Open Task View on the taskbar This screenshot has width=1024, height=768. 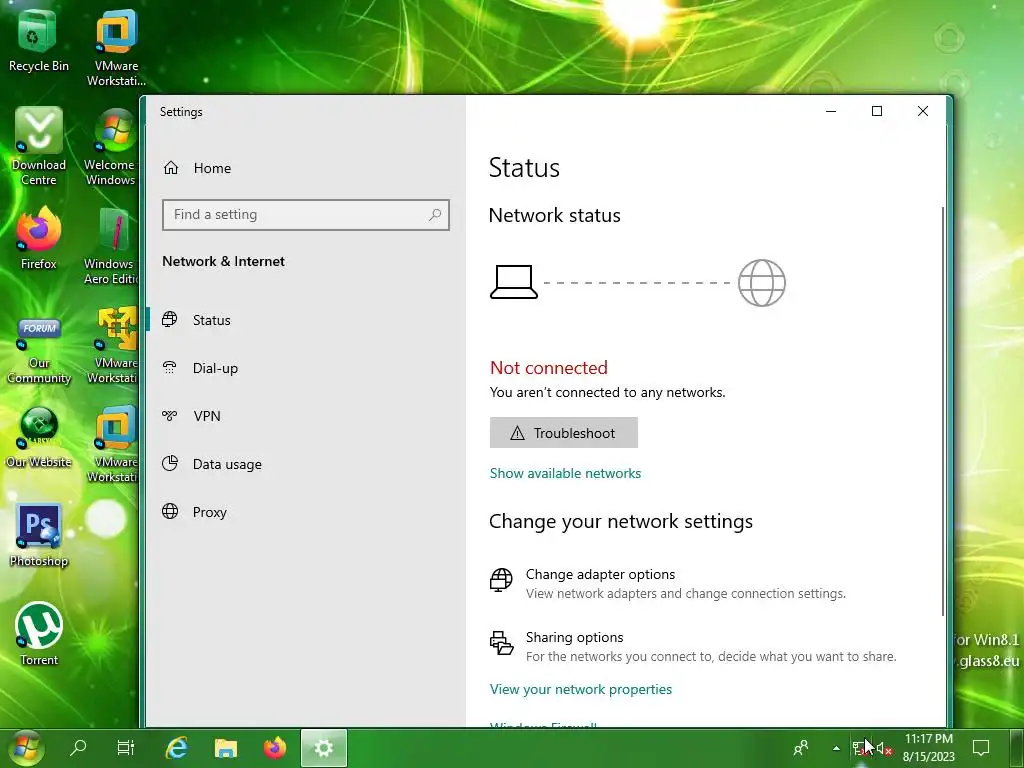(125, 747)
